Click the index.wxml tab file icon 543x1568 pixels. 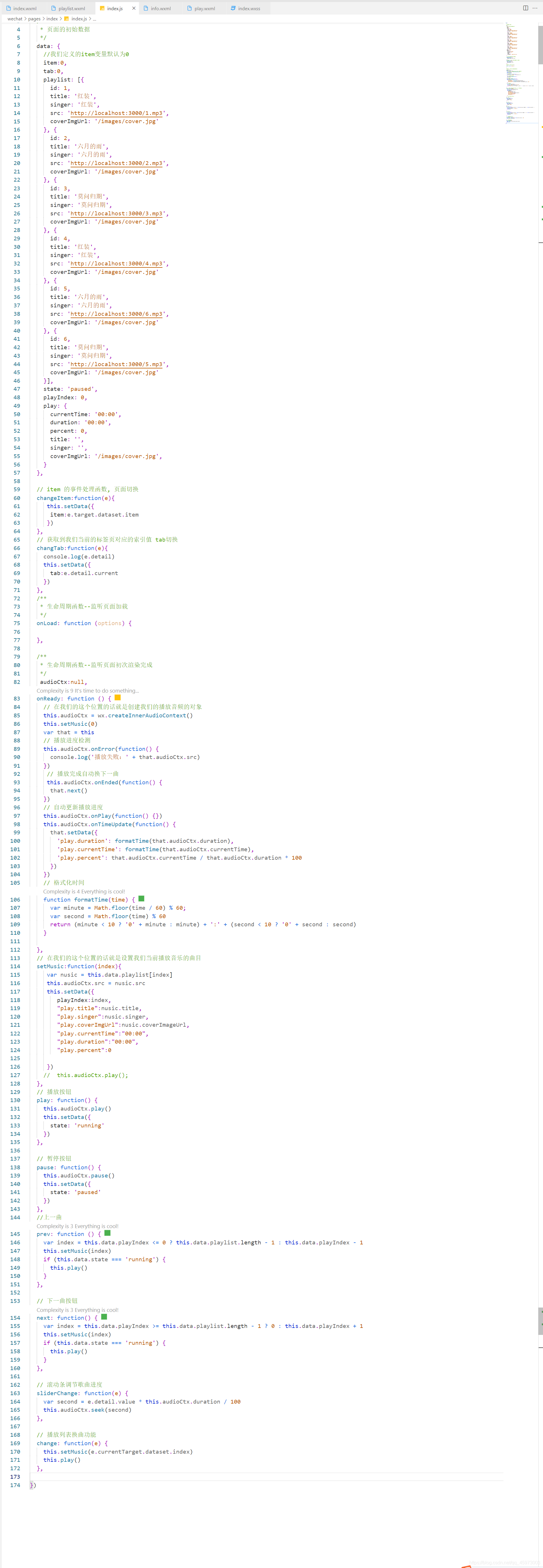[8, 8]
